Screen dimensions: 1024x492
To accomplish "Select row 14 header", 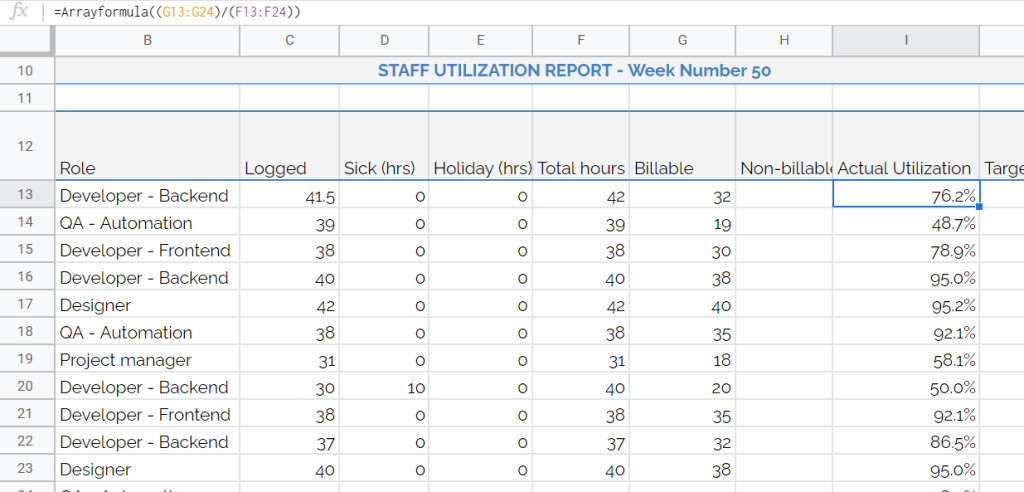I will coord(25,222).
